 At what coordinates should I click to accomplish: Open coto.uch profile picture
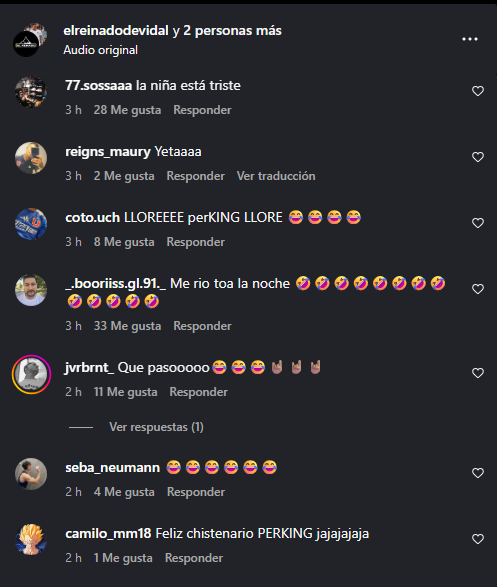pos(31,224)
